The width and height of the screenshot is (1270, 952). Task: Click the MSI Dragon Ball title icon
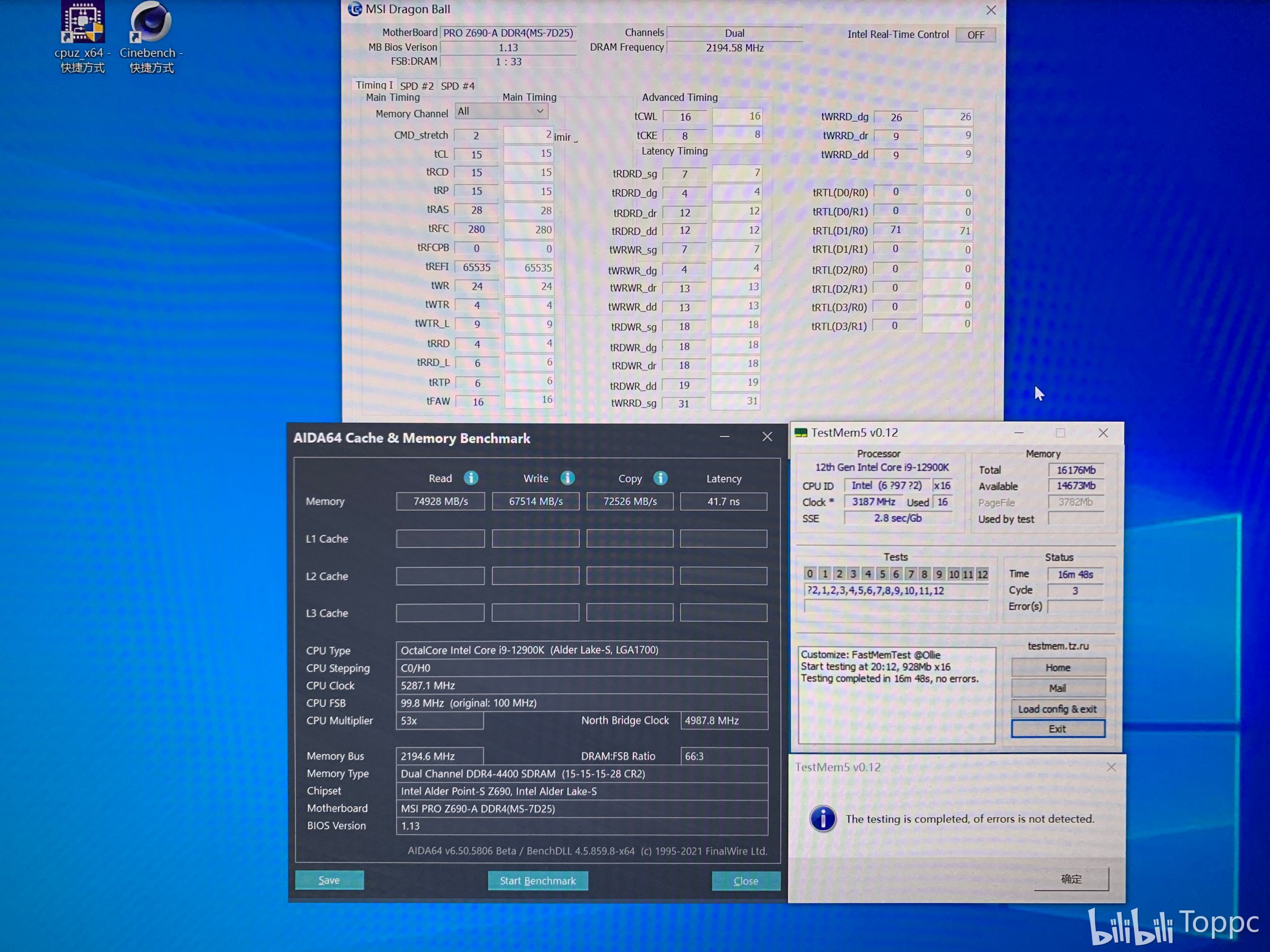355,9
